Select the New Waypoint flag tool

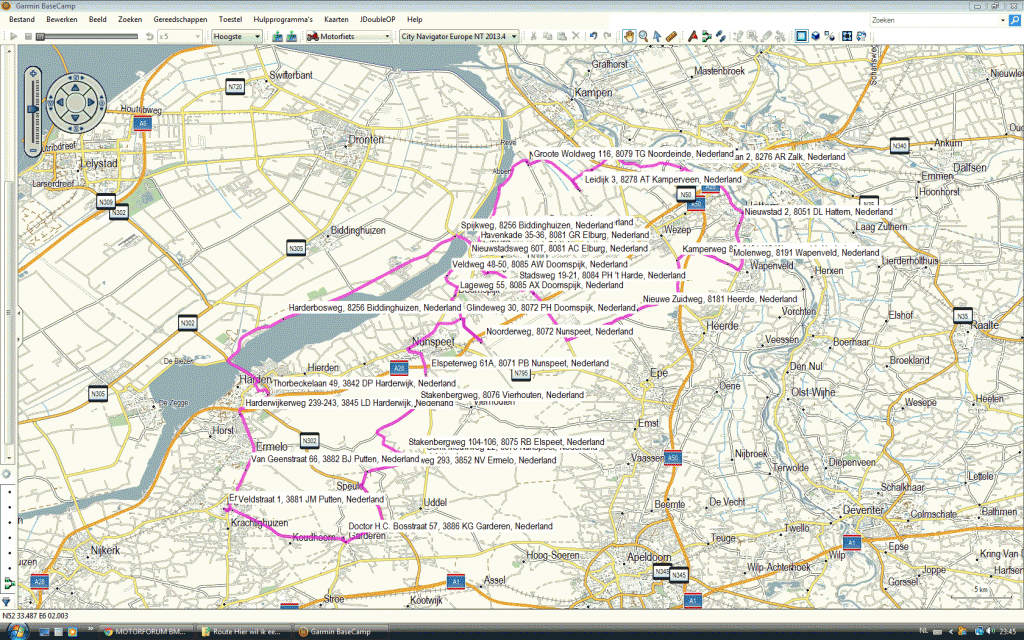tap(692, 37)
